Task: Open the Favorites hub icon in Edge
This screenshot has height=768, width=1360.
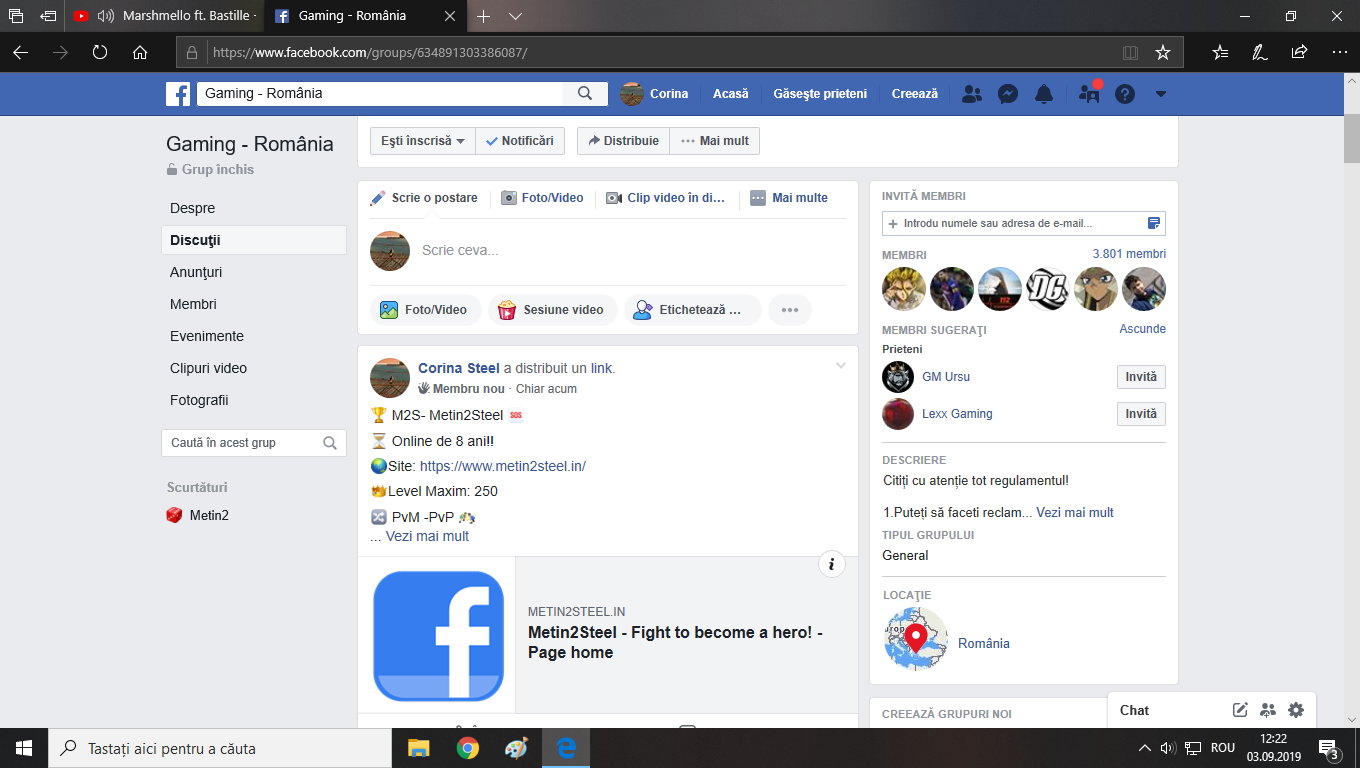Action: (1220, 52)
